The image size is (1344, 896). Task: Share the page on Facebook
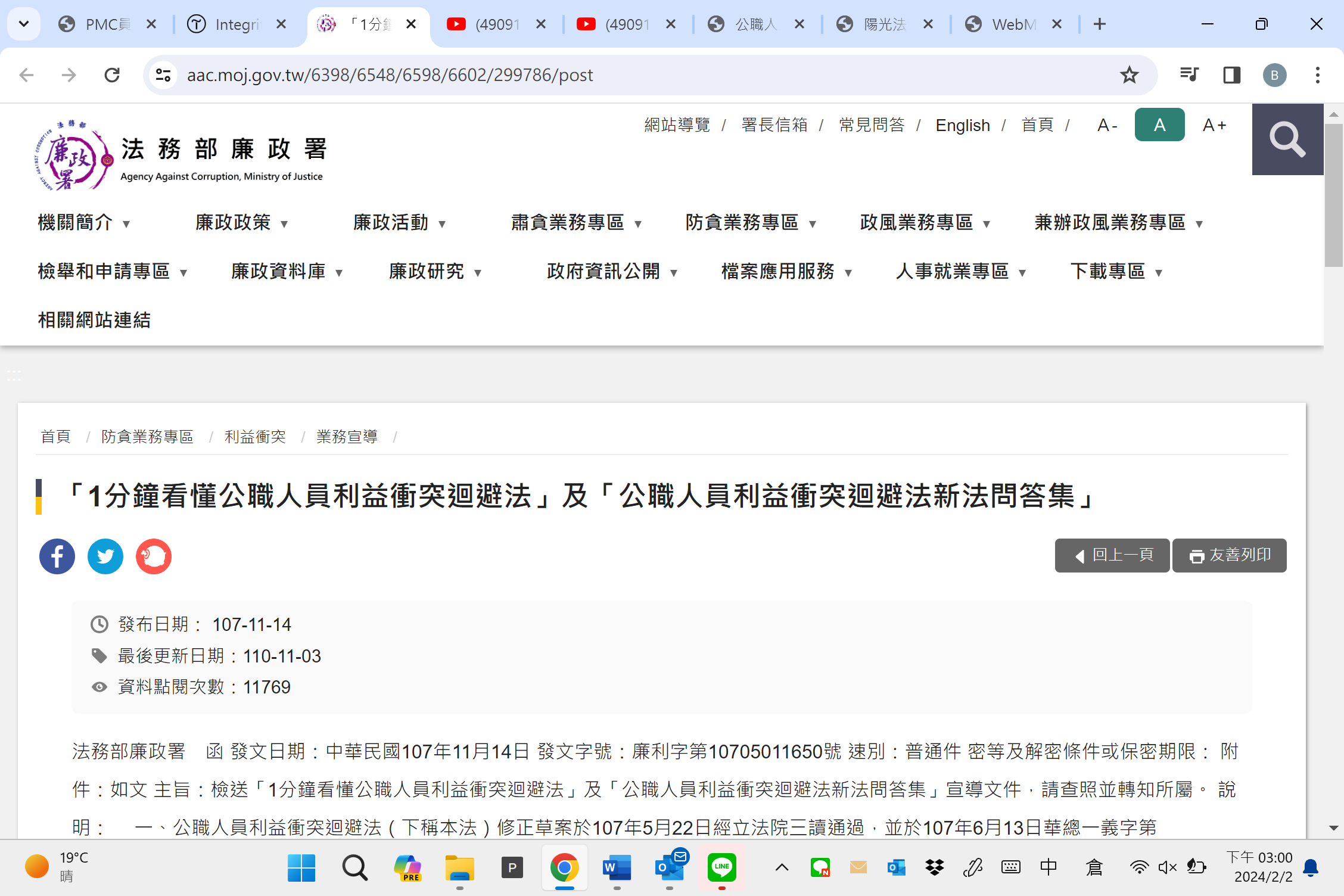pos(57,556)
